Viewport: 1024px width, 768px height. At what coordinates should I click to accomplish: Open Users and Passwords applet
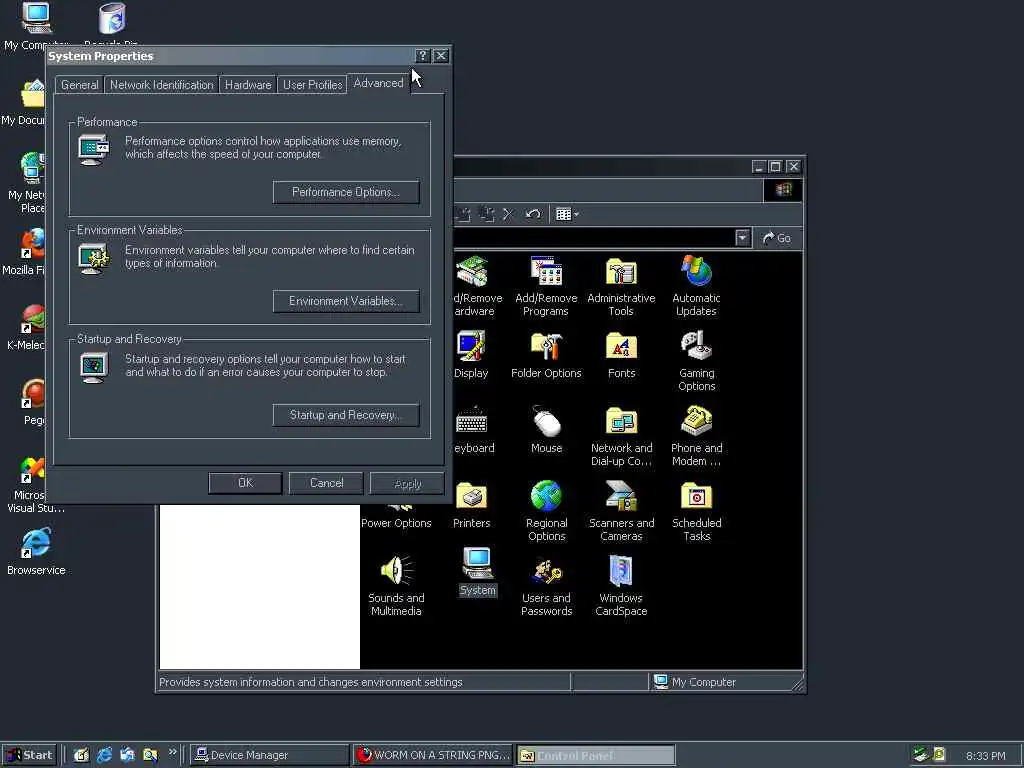point(546,586)
